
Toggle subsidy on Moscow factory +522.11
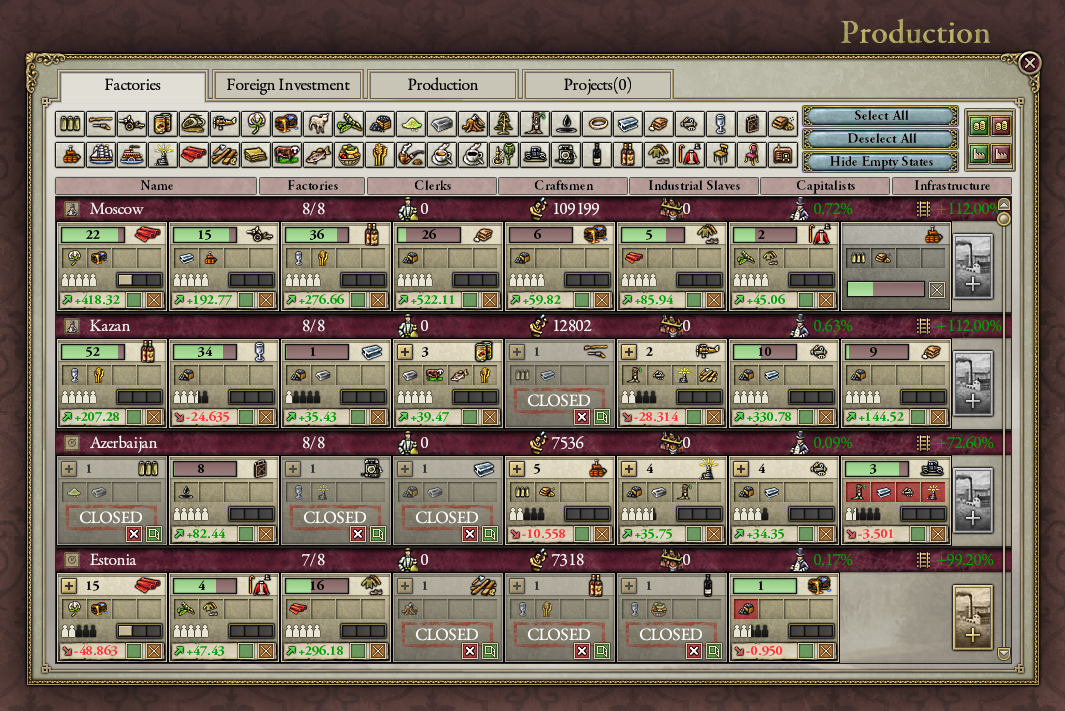click(471, 299)
